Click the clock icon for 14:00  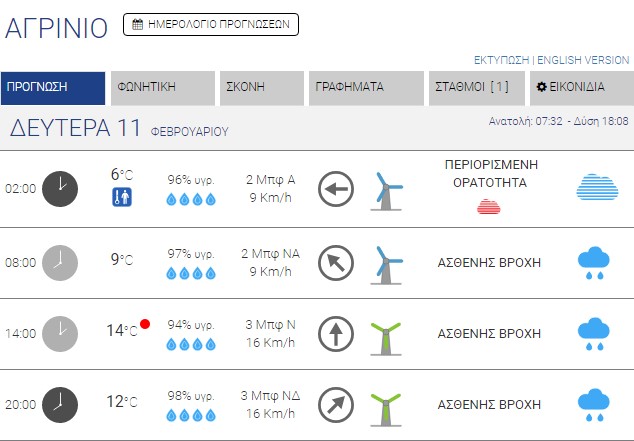point(60,333)
